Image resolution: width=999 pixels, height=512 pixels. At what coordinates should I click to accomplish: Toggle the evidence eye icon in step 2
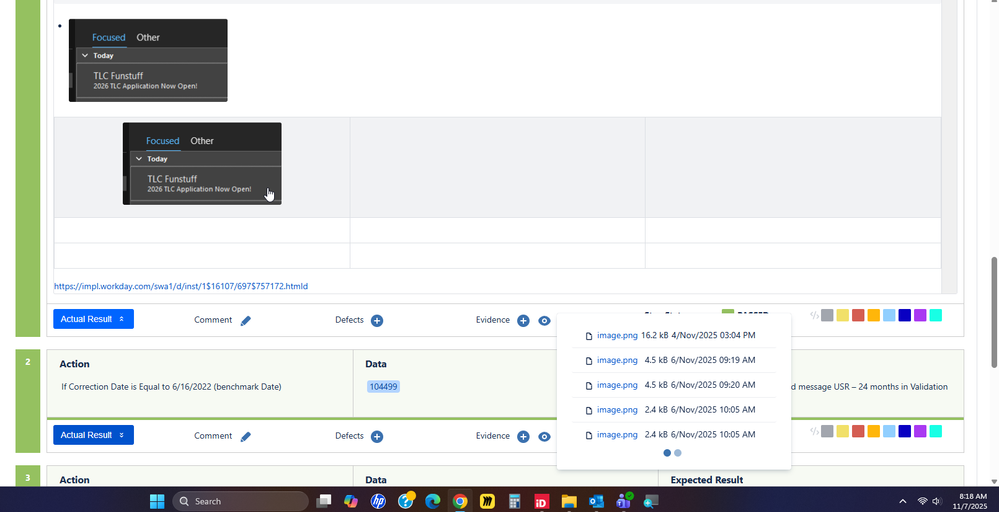[x=544, y=437]
